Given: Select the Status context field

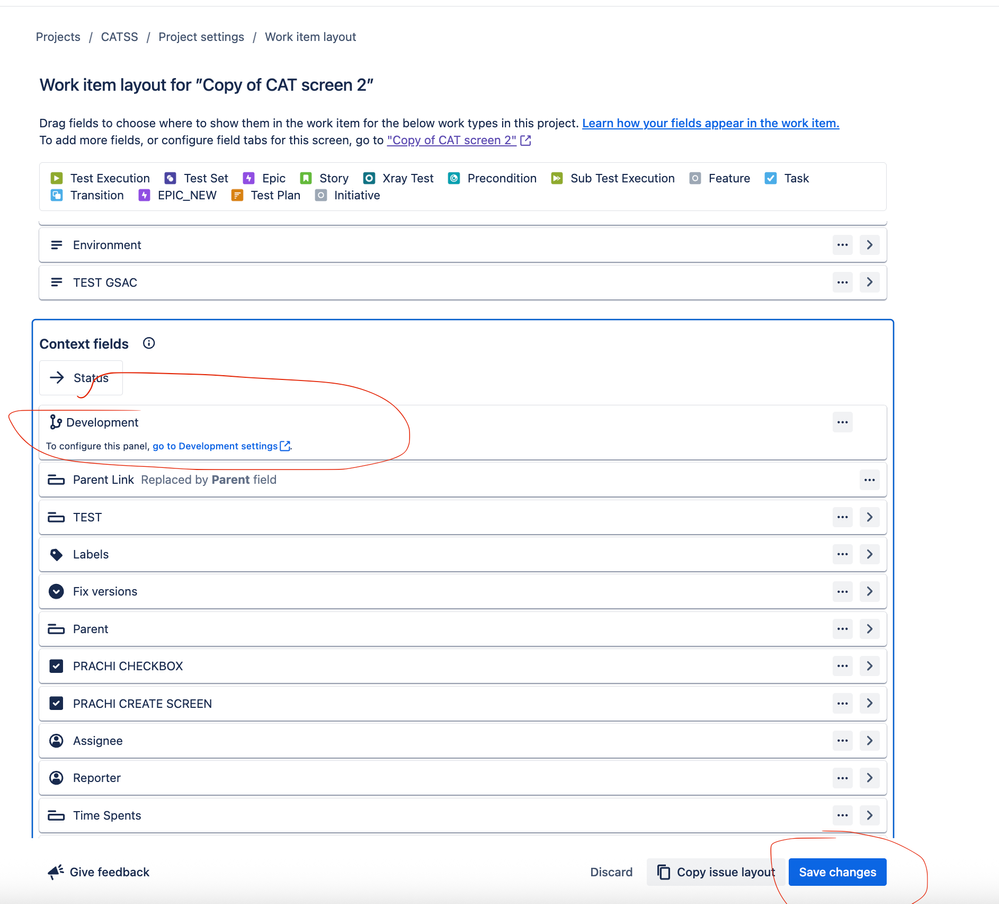Looking at the screenshot, I should 81,378.
